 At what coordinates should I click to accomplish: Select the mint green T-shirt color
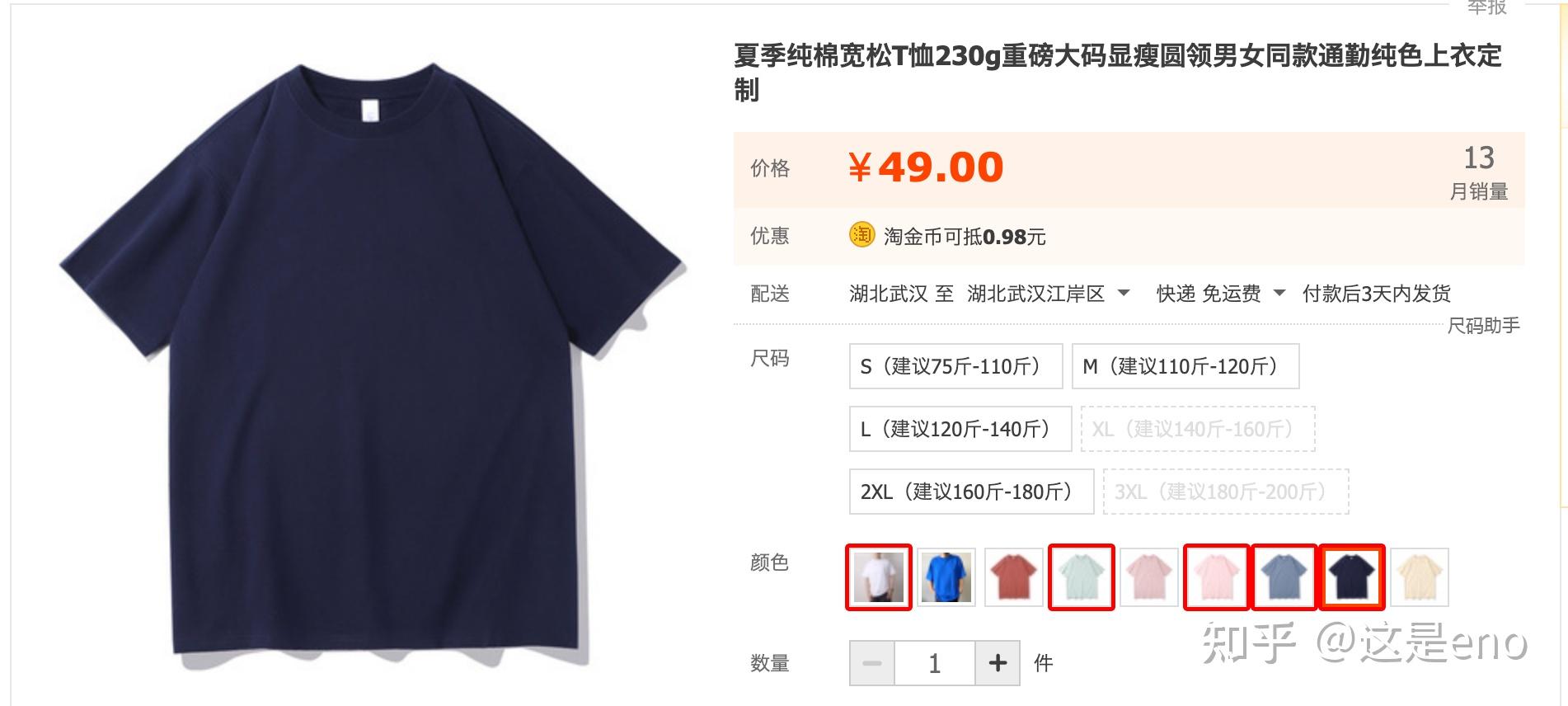tap(1082, 577)
